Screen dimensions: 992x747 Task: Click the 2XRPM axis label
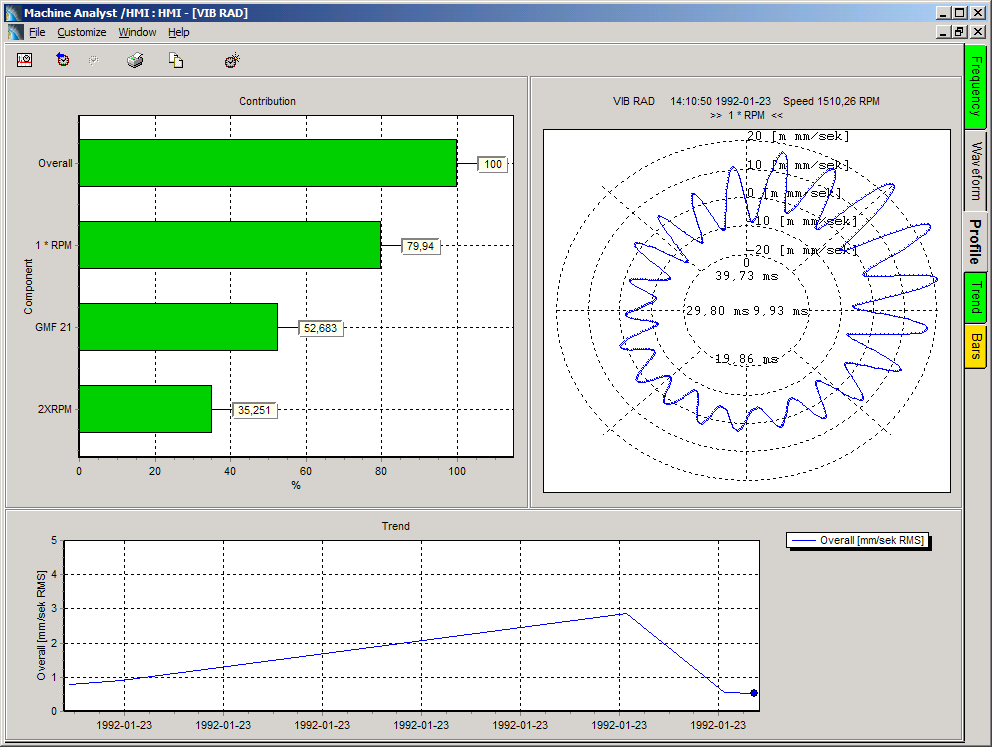[54, 409]
